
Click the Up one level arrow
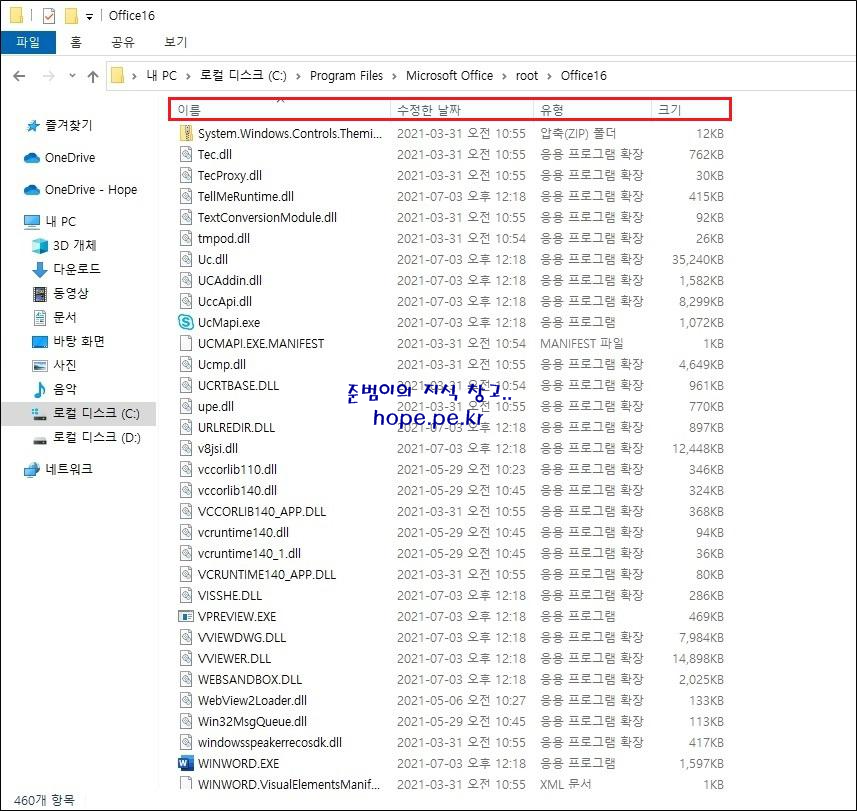click(93, 77)
